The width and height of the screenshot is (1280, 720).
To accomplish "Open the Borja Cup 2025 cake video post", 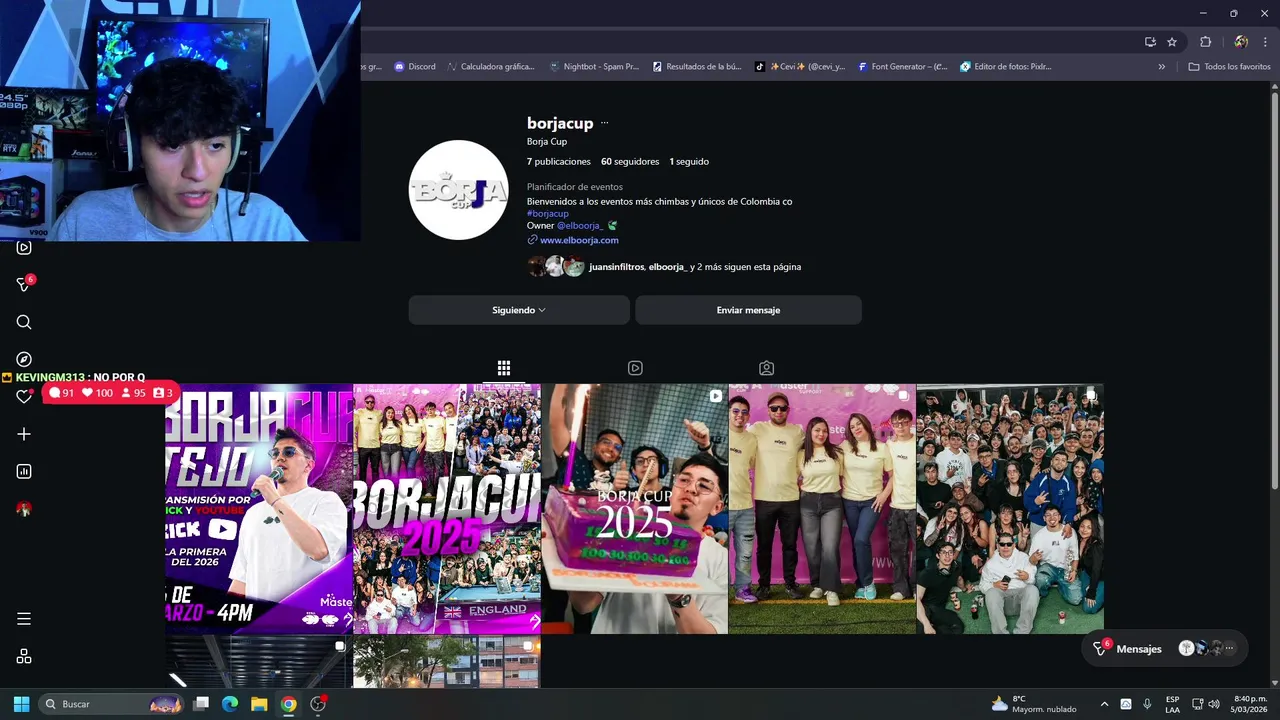I will [x=635, y=509].
